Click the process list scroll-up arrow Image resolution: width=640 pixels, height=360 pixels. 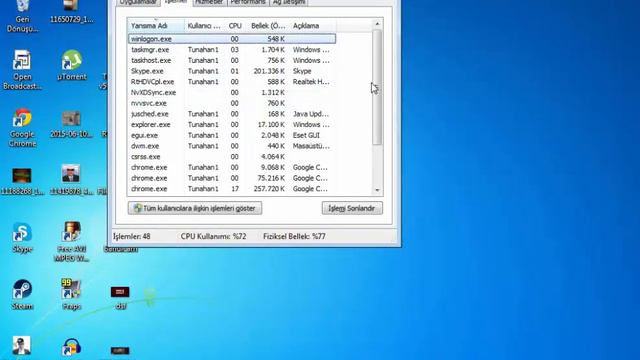click(377, 24)
